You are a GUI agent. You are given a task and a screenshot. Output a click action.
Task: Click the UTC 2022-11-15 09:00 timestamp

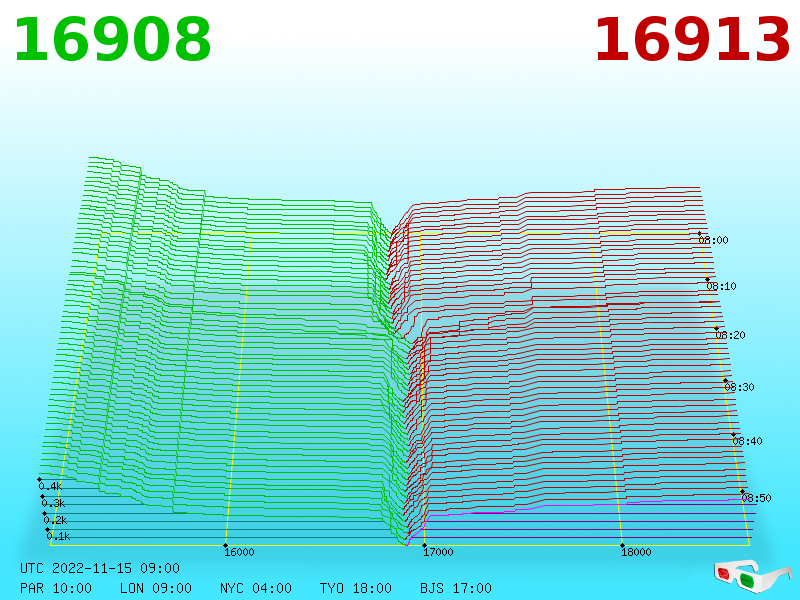(x=100, y=568)
